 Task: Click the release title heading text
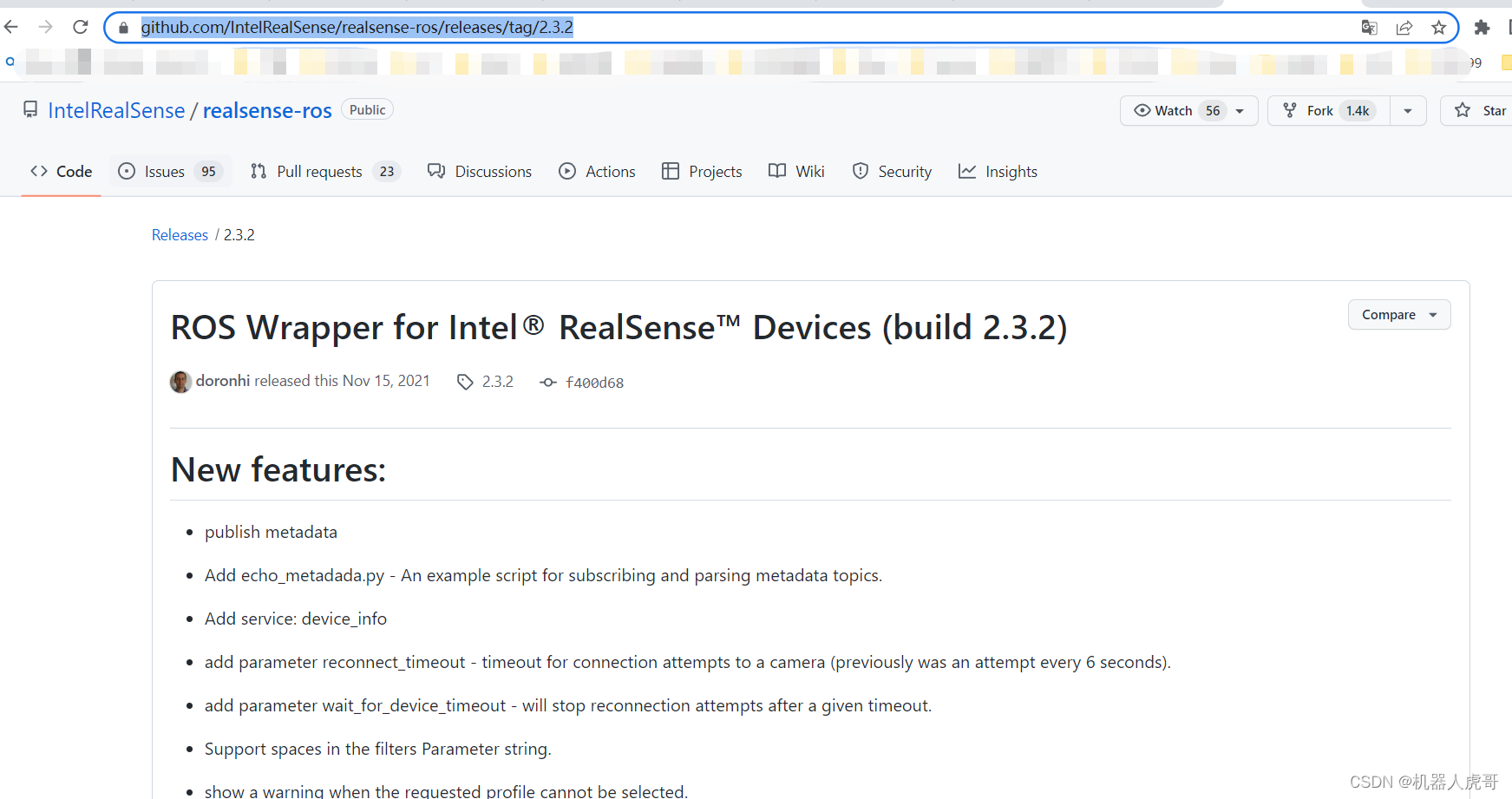[x=619, y=328]
